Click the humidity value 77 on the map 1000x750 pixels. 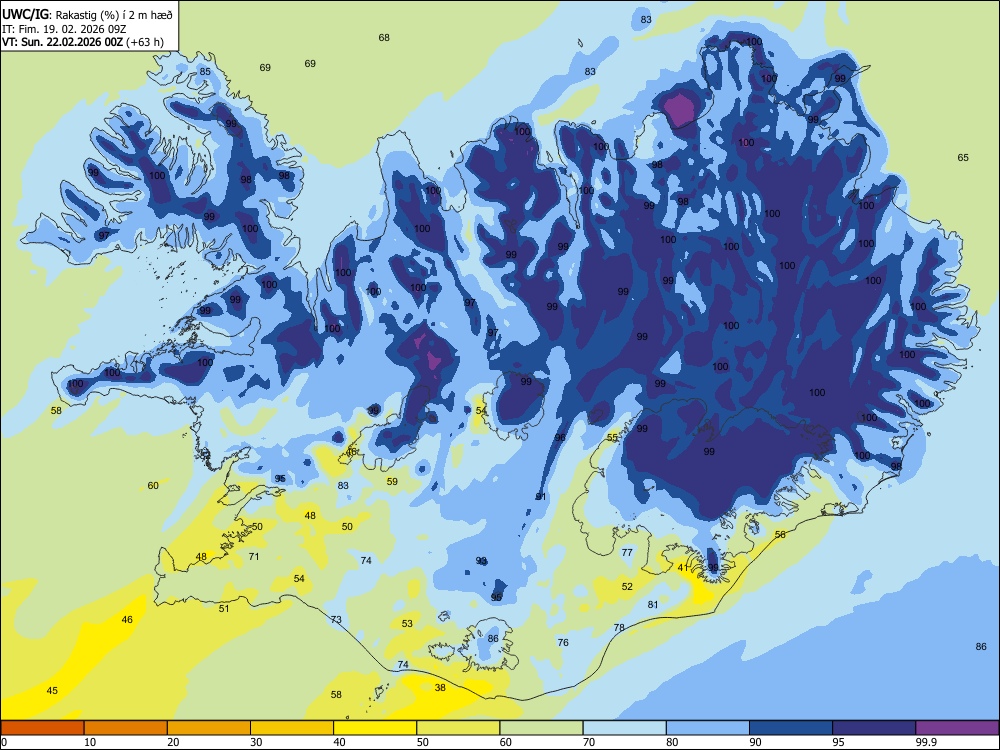pyautogui.click(x=627, y=552)
